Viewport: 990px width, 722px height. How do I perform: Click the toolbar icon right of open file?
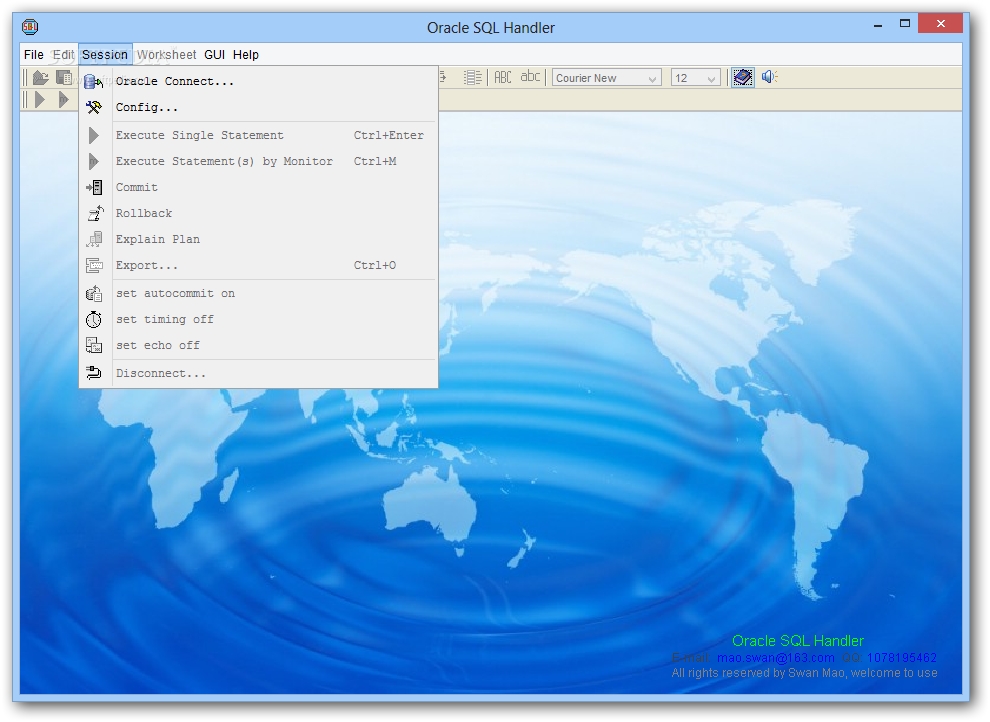pyautogui.click(x=64, y=78)
